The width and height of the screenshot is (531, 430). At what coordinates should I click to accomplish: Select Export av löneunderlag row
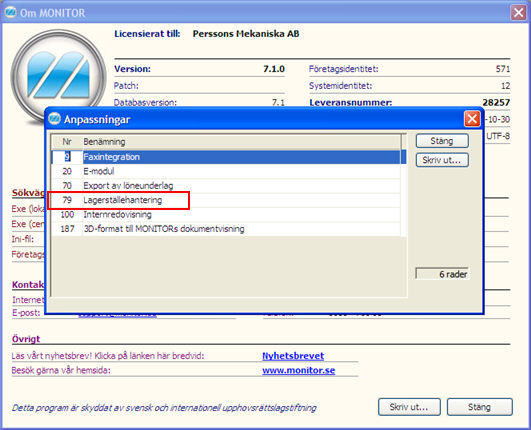(x=226, y=186)
